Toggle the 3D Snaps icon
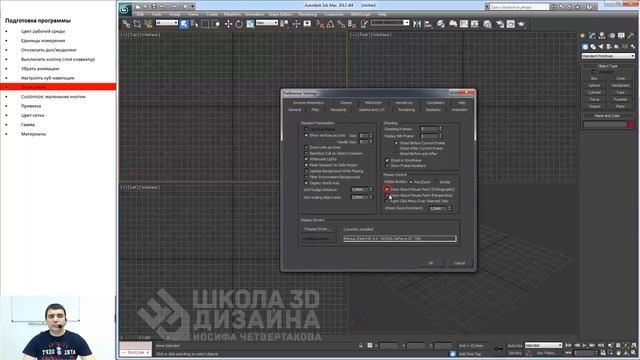The height and width of the screenshot is (360, 640). click(319, 24)
